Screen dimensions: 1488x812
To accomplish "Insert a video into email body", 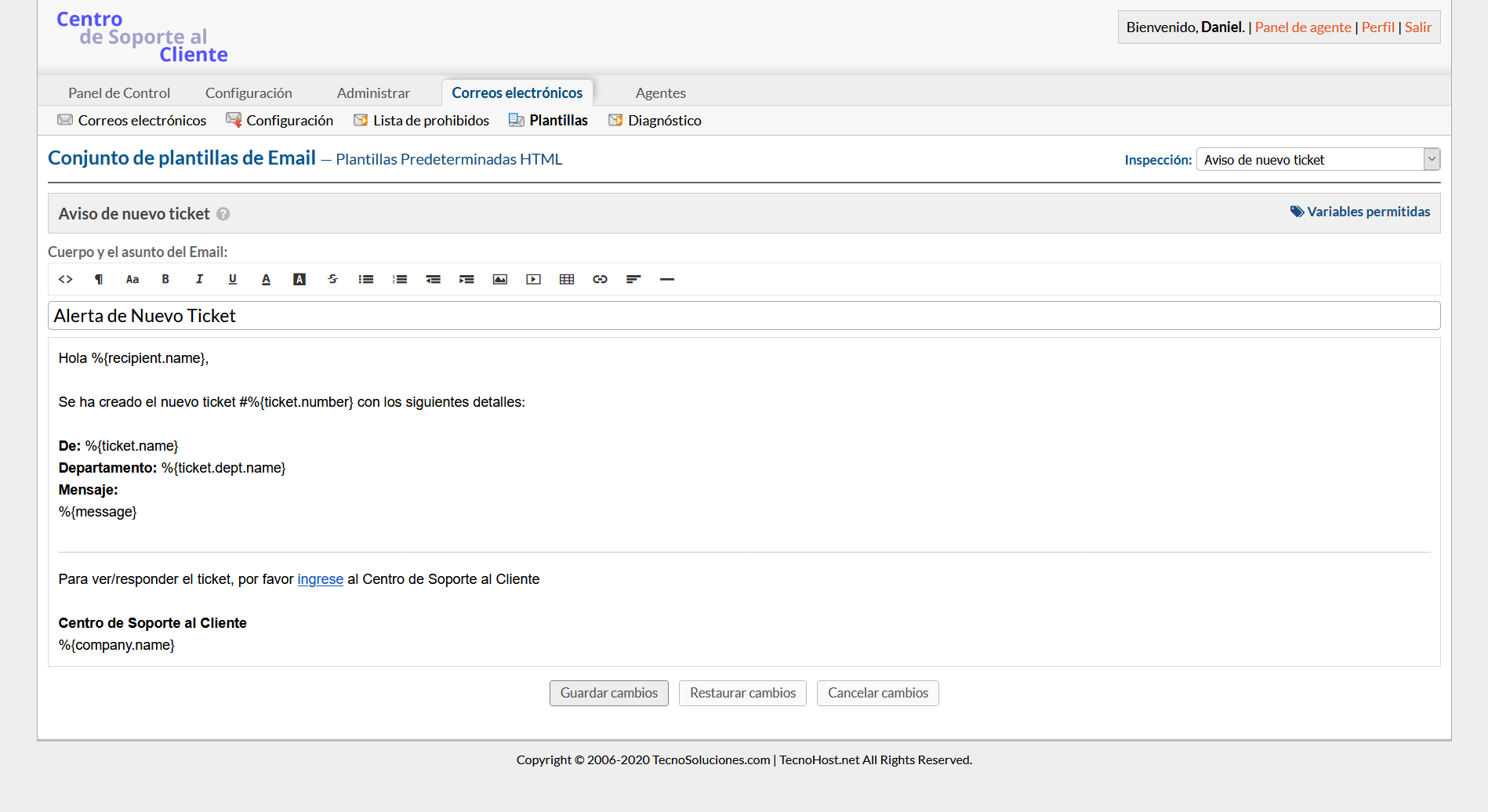I will coord(533,279).
